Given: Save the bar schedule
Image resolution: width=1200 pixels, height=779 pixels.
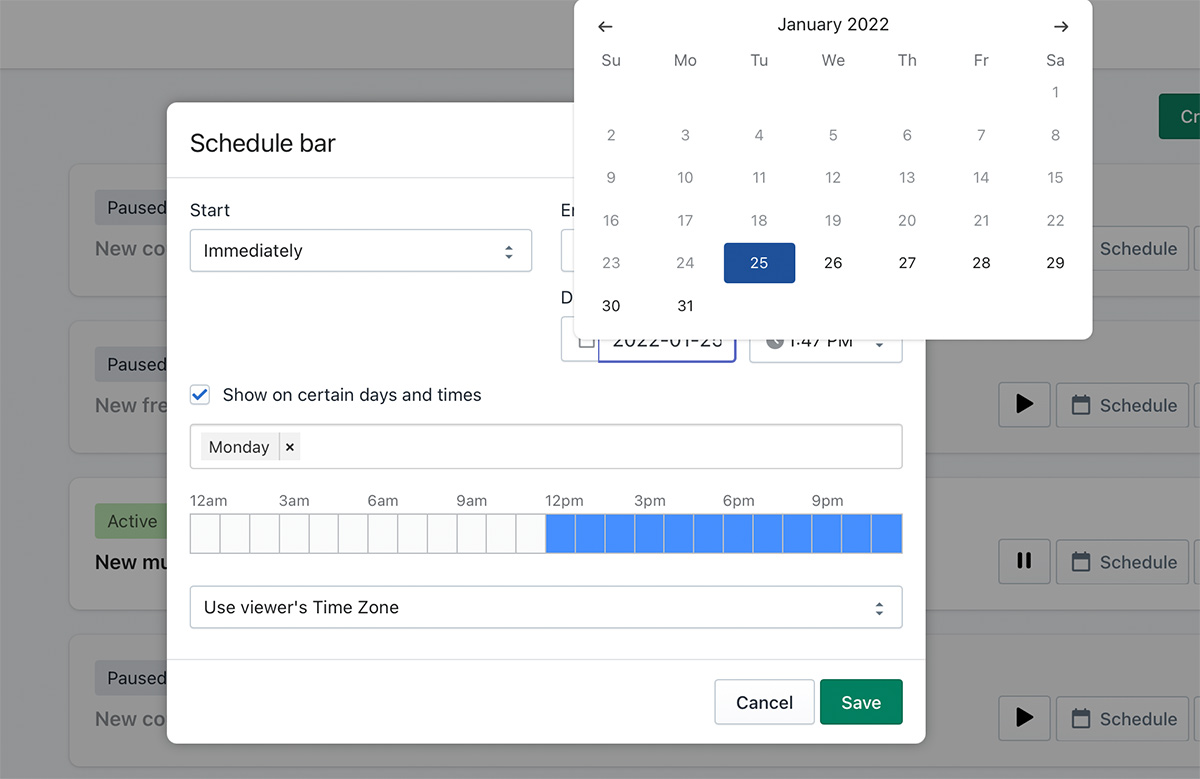Looking at the screenshot, I should (x=860, y=702).
